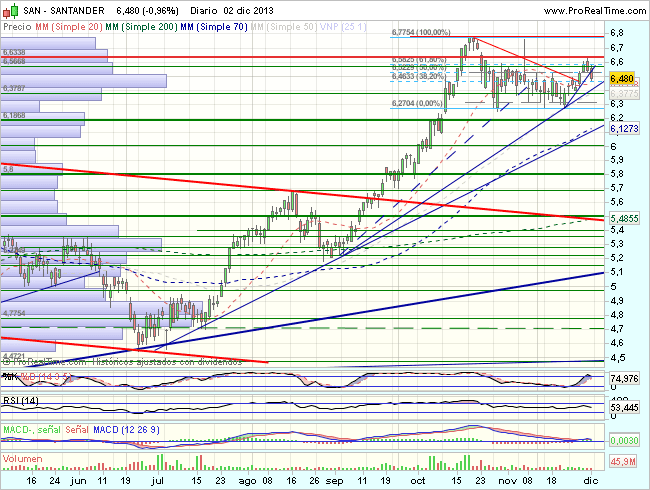Click the stochastic value 74,976
This screenshot has height=490, width=650.
pos(624,378)
